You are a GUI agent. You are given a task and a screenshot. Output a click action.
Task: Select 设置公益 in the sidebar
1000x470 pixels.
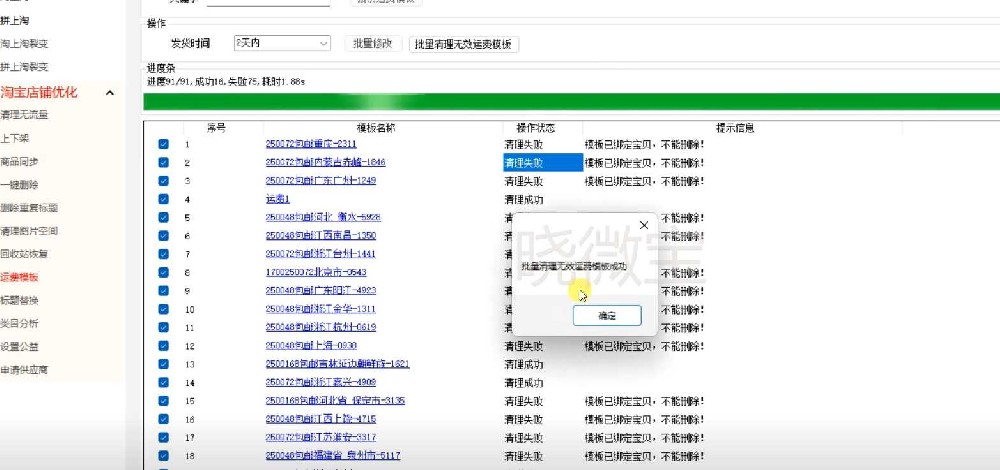pyautogui.click(x=19, y=347)
